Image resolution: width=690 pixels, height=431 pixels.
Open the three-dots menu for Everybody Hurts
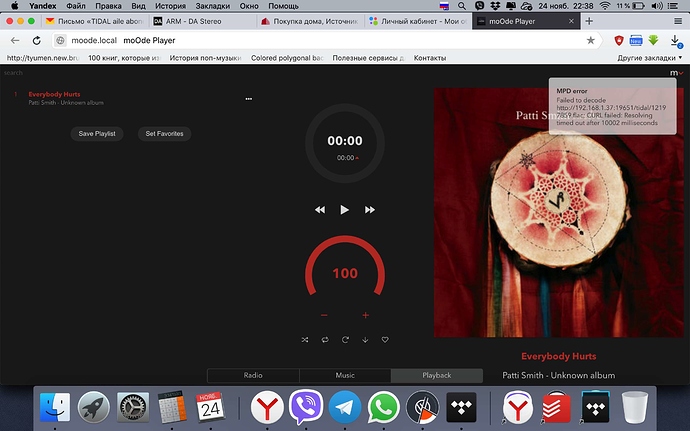point(249,99)
